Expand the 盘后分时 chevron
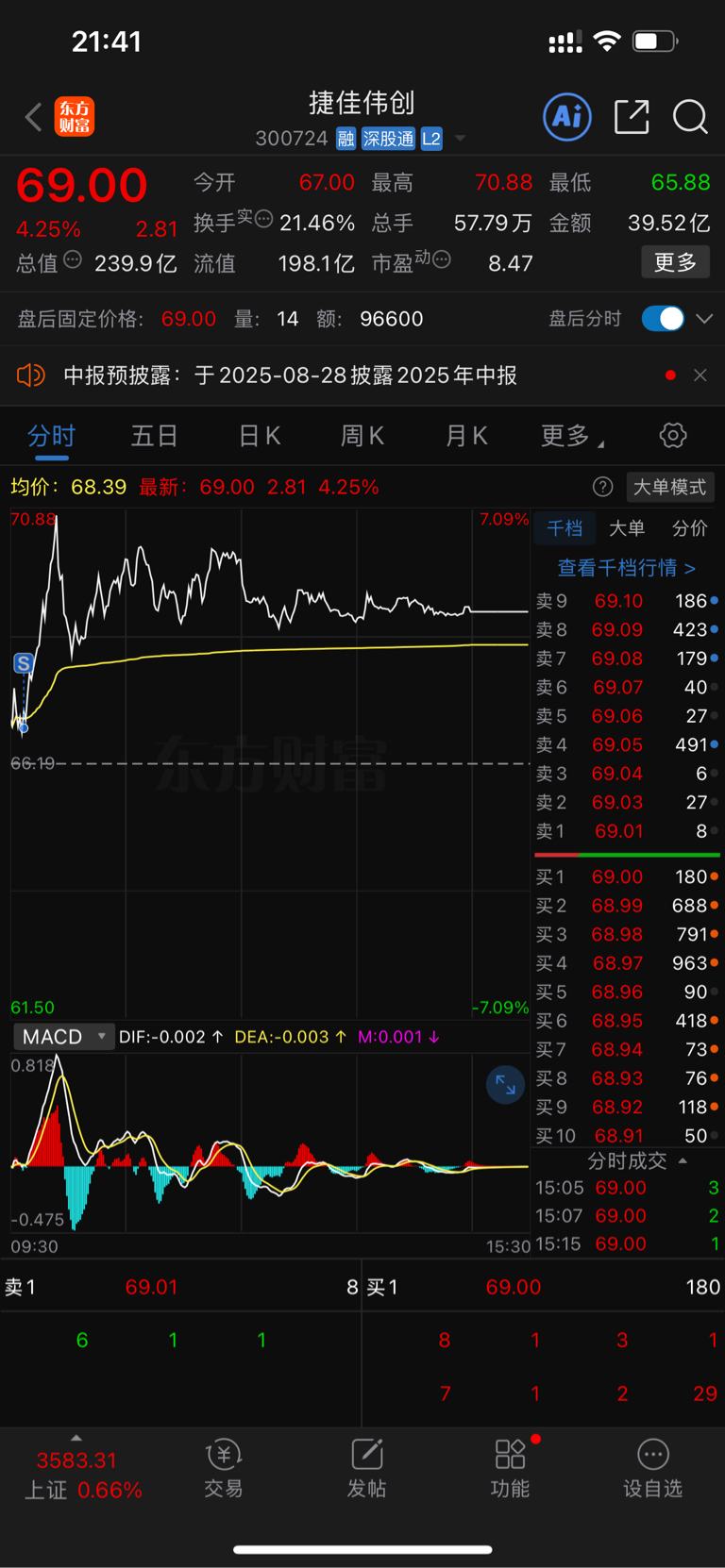This screenshot has width=725, height=1568. point(704,319)
